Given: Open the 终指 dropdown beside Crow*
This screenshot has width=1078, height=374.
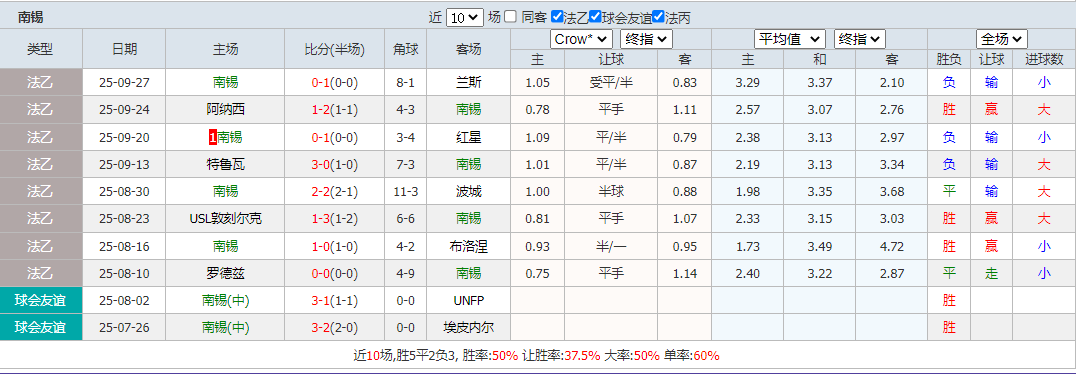Looking at the screenshot, I should [646, 39].
